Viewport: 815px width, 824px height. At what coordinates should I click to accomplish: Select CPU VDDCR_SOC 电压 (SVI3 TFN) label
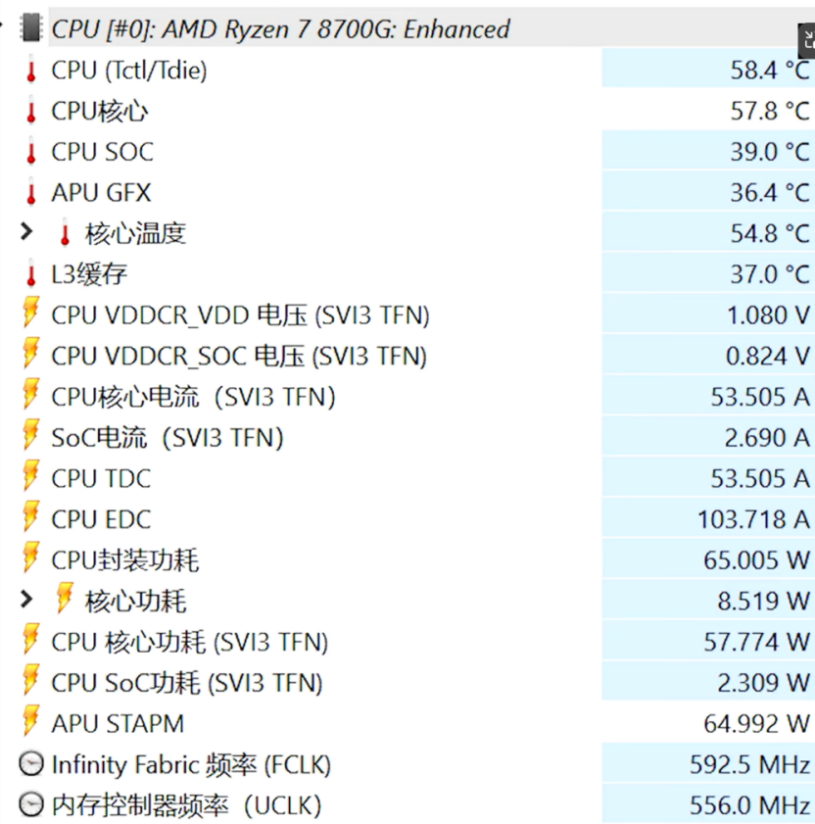pos(239,356)
